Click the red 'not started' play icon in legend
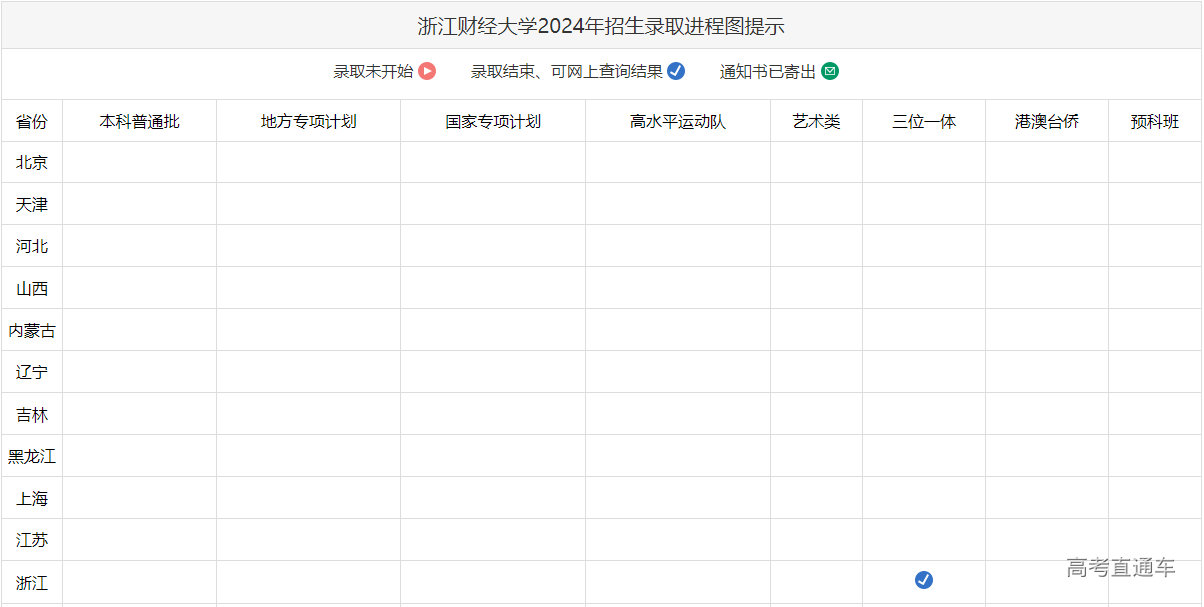Screen dimensions: 1204x607 pyautogui.click(x=427, y=71)
